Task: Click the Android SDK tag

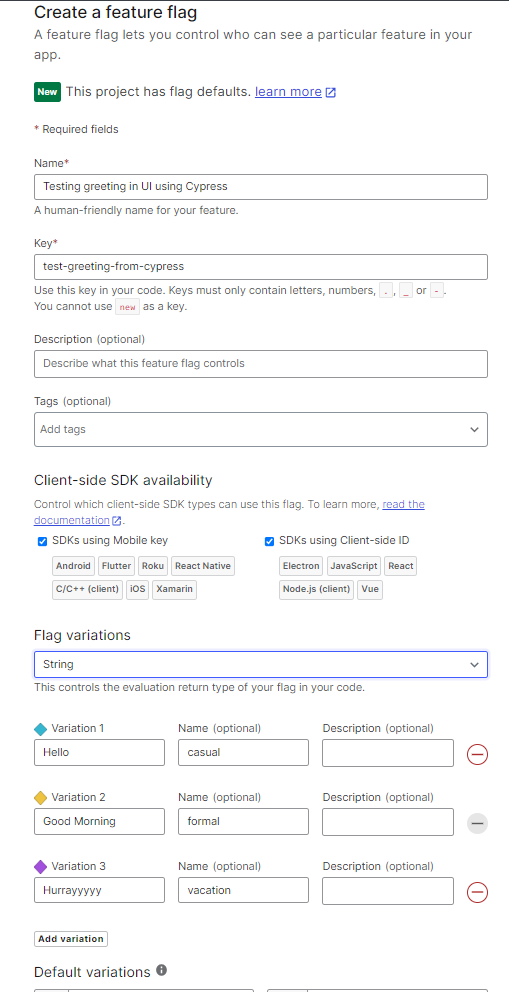Action: pos(73,566)
